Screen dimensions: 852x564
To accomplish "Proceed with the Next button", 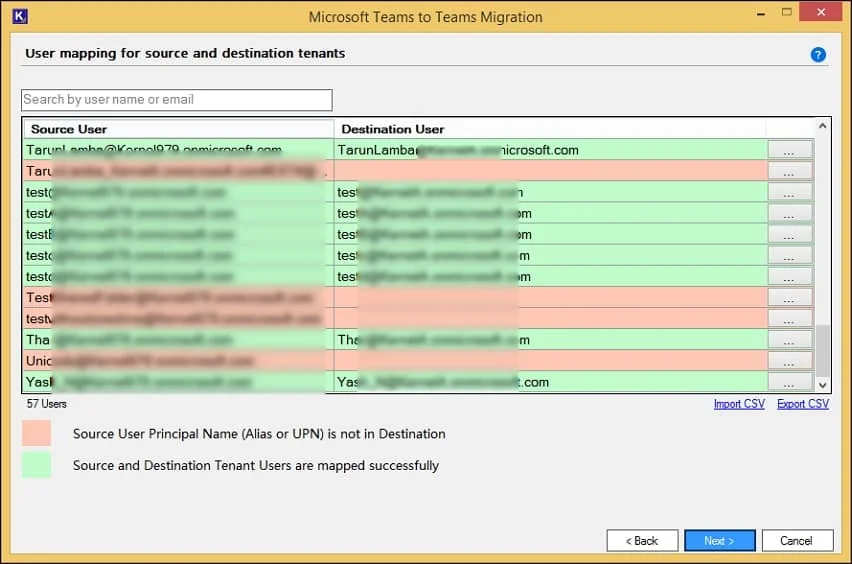I will point(719,541).
